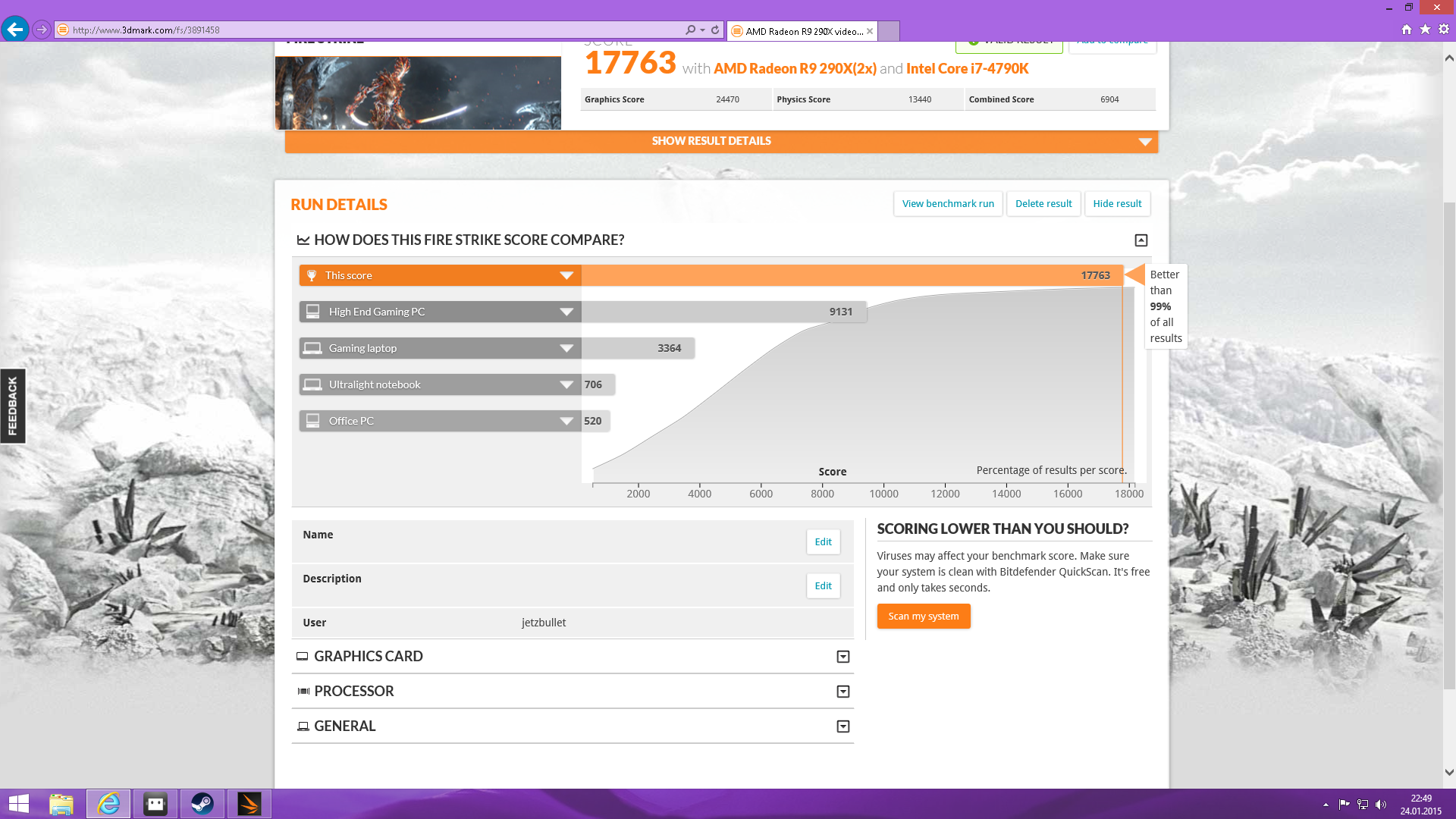This screenshot has width=1456, height=819.
Task: Open Ultralight notebook dropdown
Action: point(566,384)
